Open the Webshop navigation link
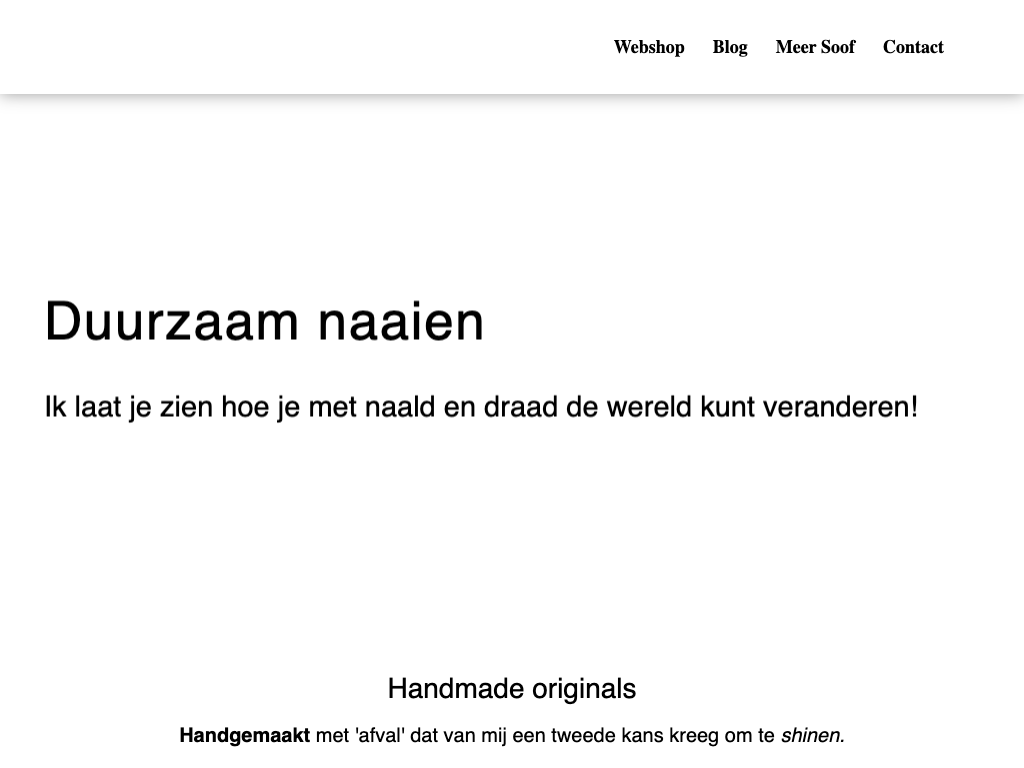Viewport: 1024px width, 768px height. pos(649,47)
